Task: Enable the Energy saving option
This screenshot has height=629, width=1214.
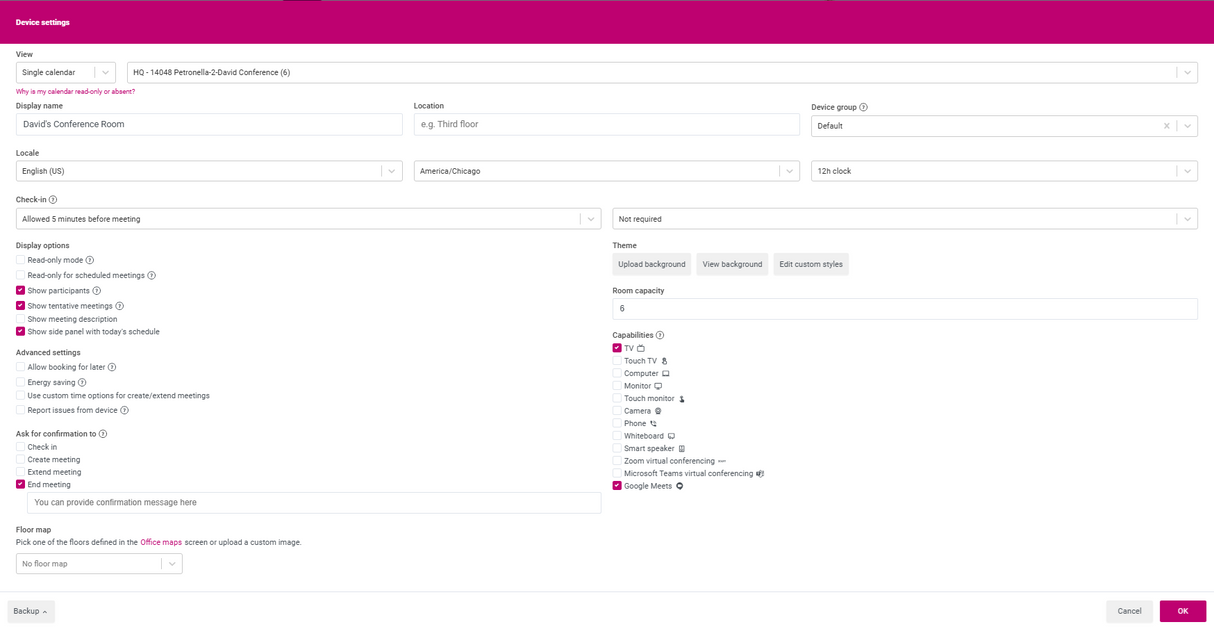Action: pos(20,381)
